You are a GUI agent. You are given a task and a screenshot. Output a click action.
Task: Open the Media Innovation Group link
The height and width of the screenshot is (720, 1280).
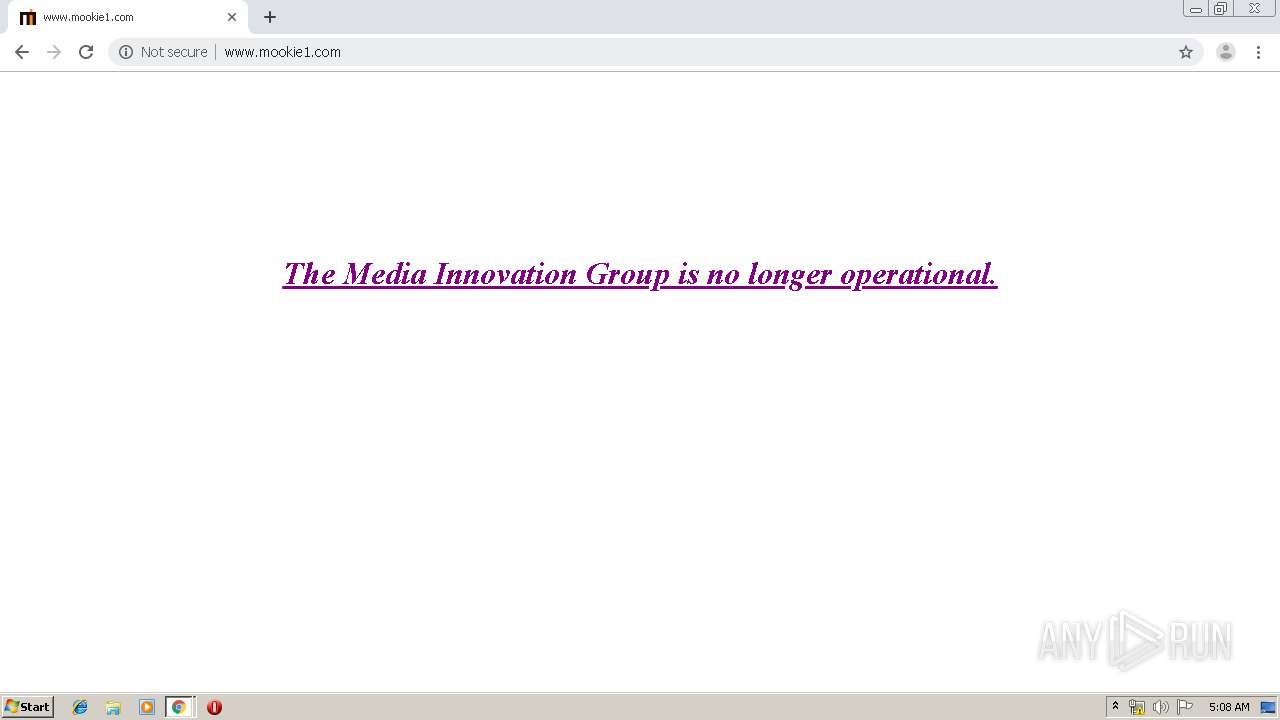640,274
